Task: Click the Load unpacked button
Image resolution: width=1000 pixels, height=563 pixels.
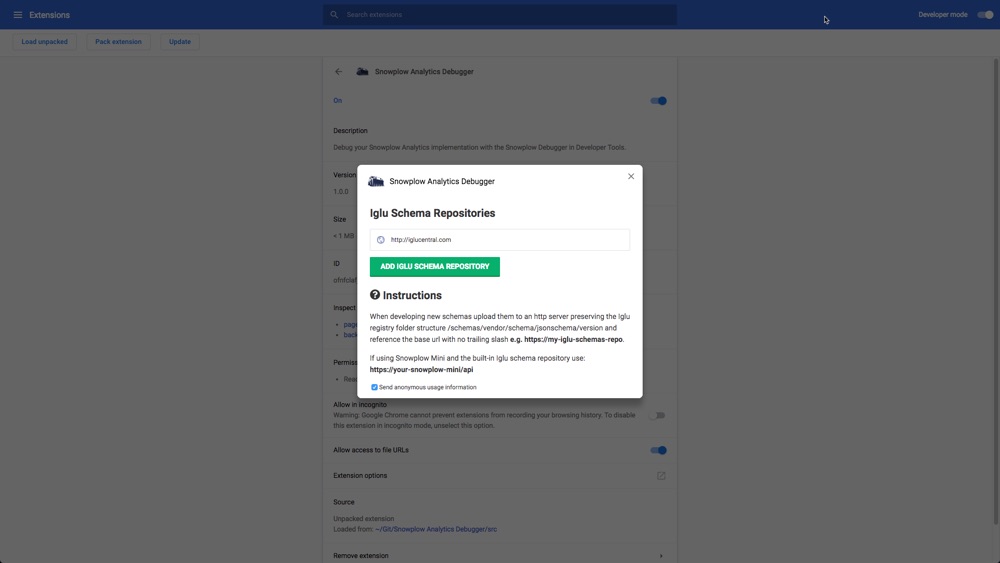Action: [x=45, y=41]
